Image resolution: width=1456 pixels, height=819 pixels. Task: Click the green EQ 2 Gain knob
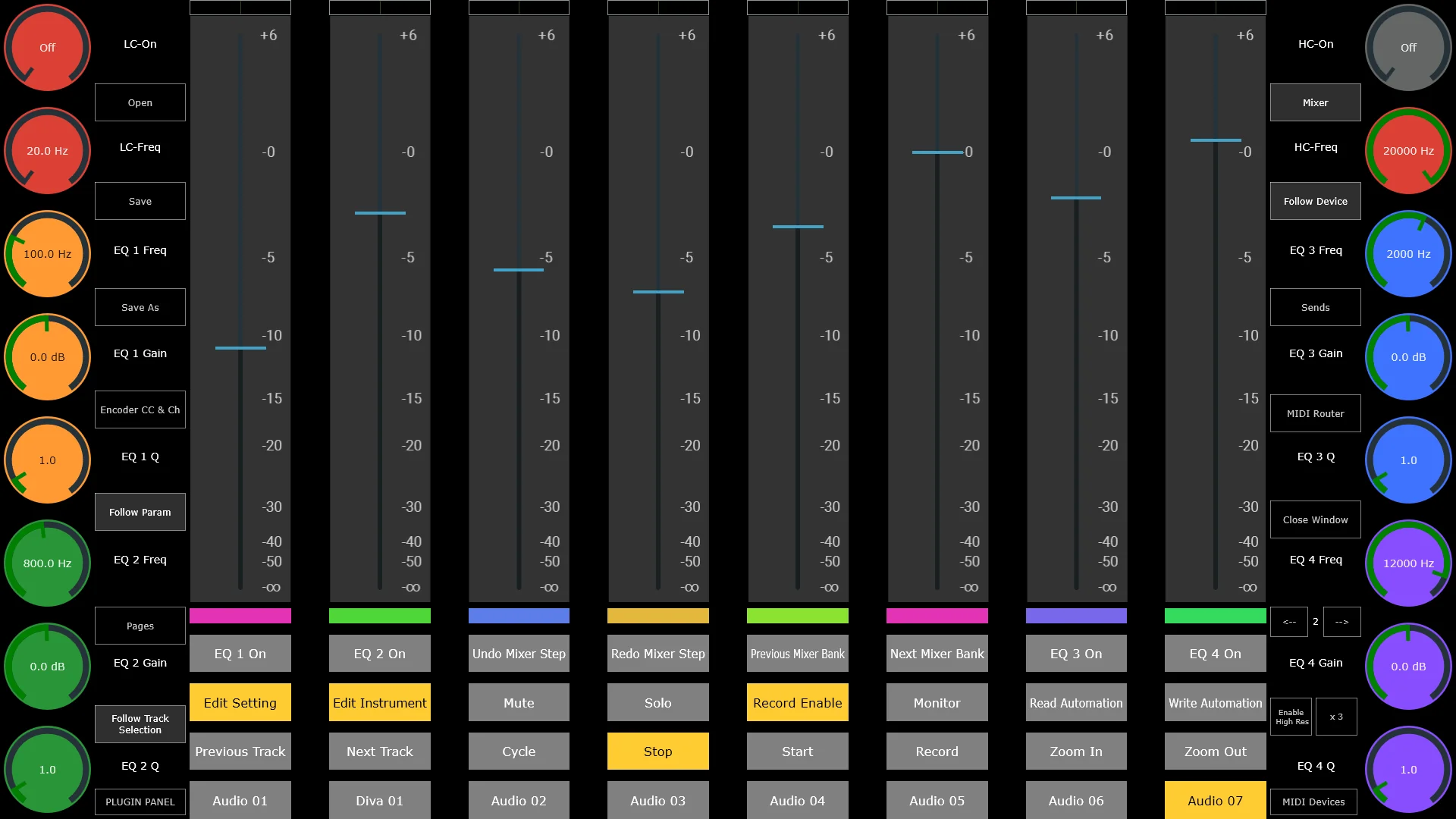pos(47,666)
